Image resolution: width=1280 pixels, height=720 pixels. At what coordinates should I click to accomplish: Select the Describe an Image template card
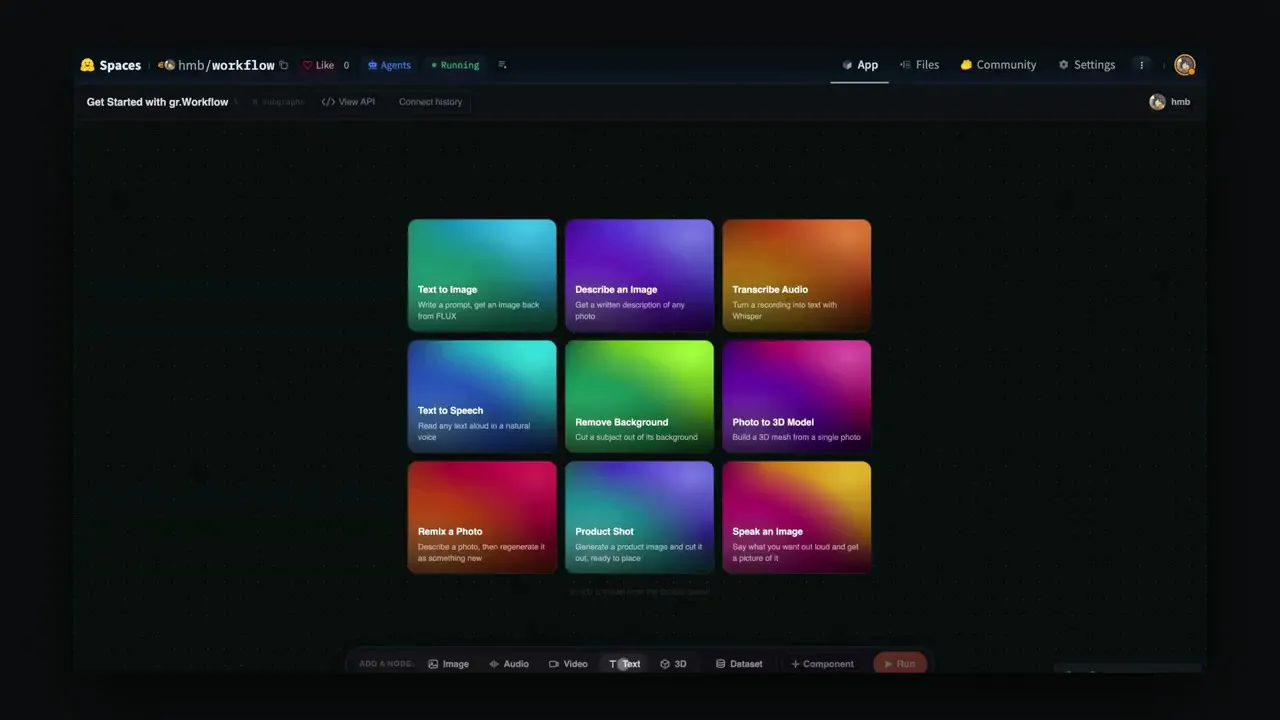tap(639, 275)
